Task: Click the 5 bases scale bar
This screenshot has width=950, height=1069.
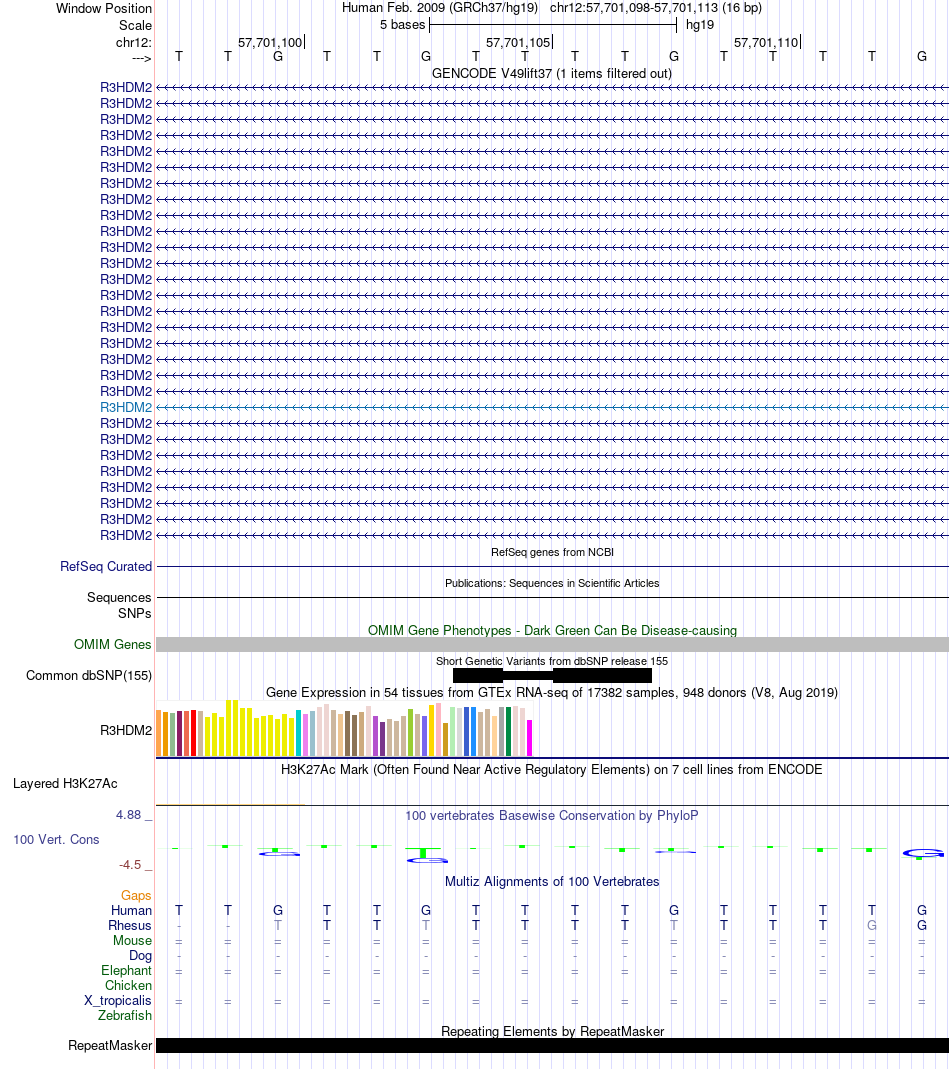Action: [552, 25]
